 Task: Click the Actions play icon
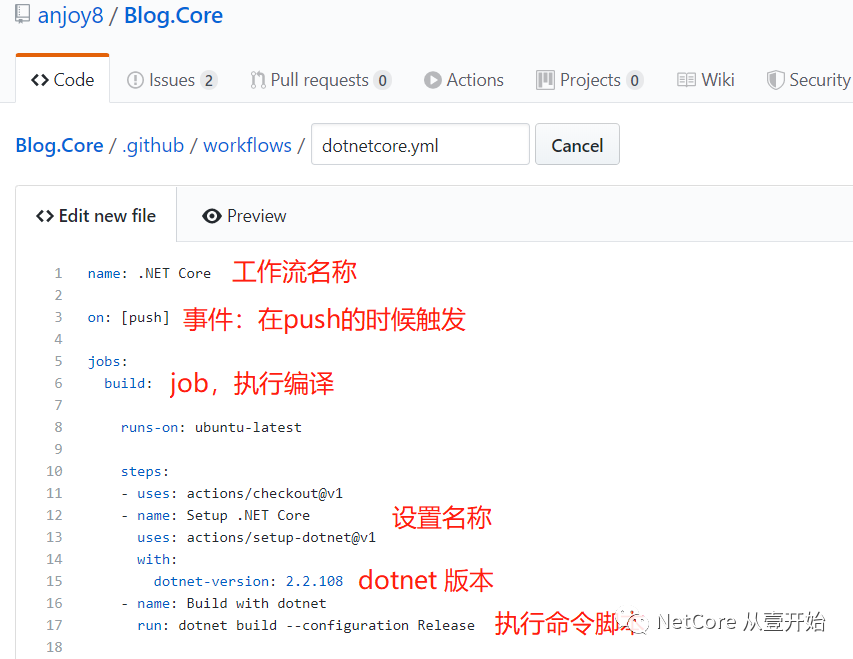click(432, 80)
